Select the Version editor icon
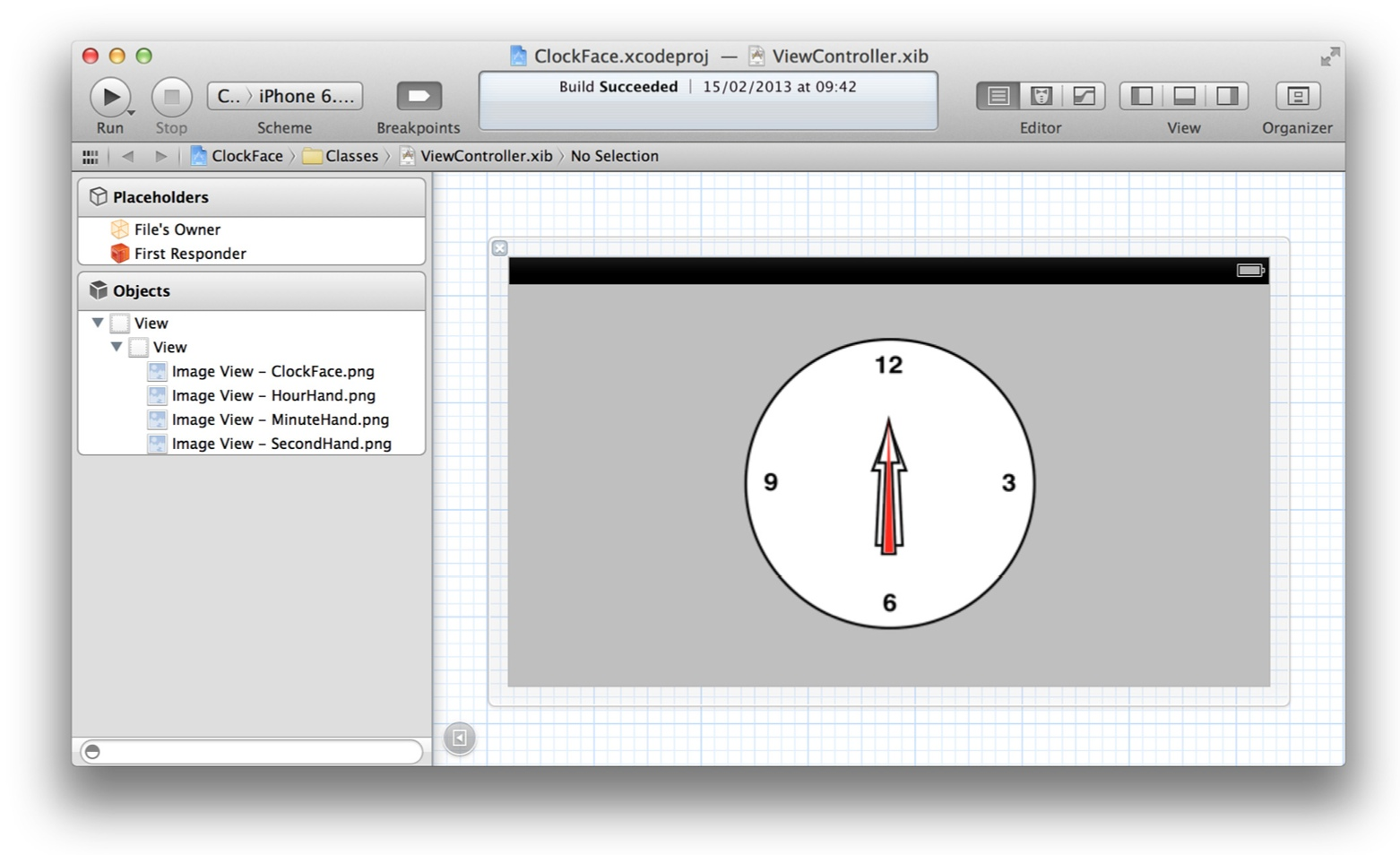 1084,96
